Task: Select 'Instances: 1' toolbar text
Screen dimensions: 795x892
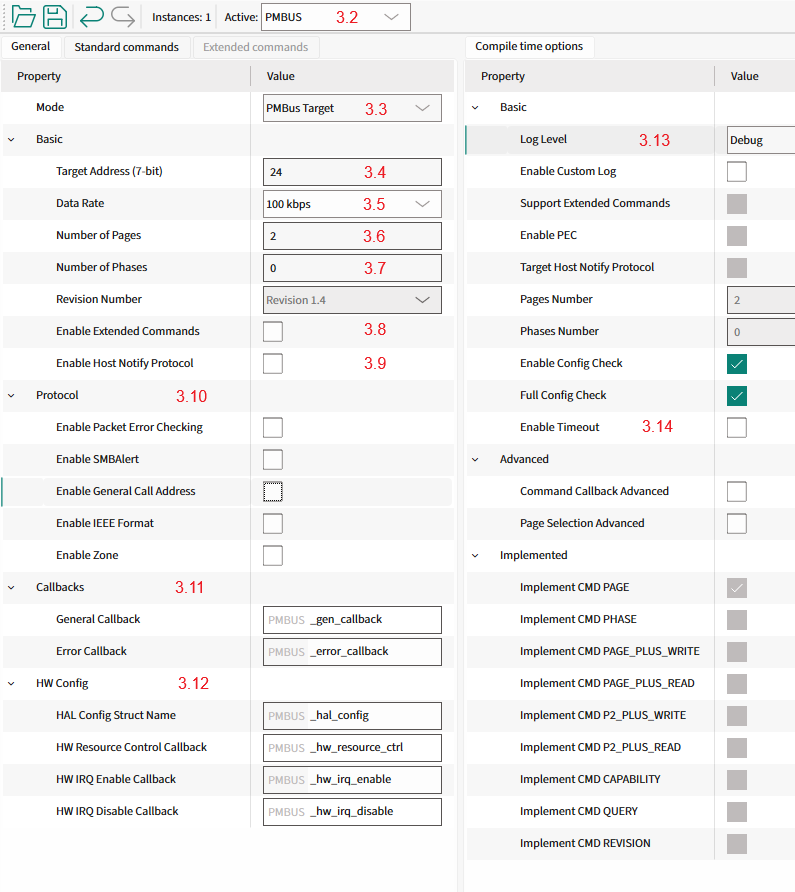Action: click(x=182, y=17)
